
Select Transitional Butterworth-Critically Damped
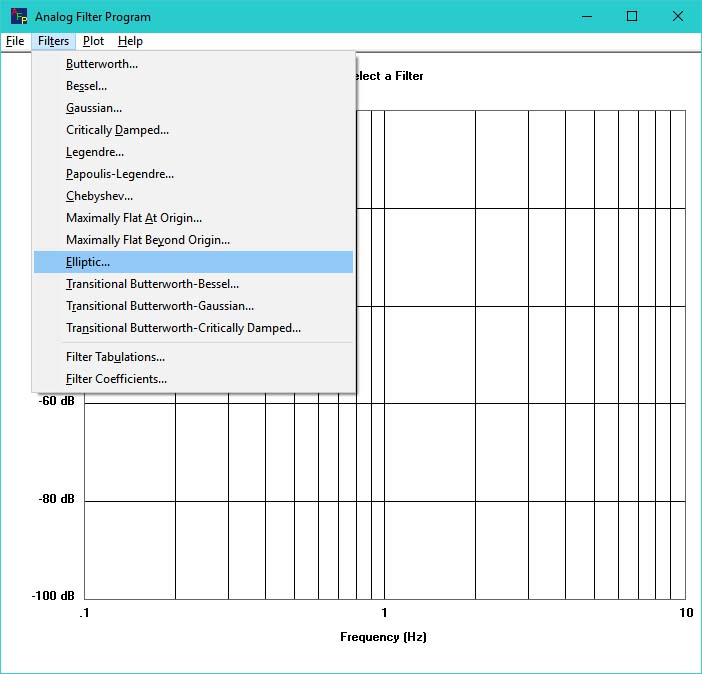(x=183, y=328)
